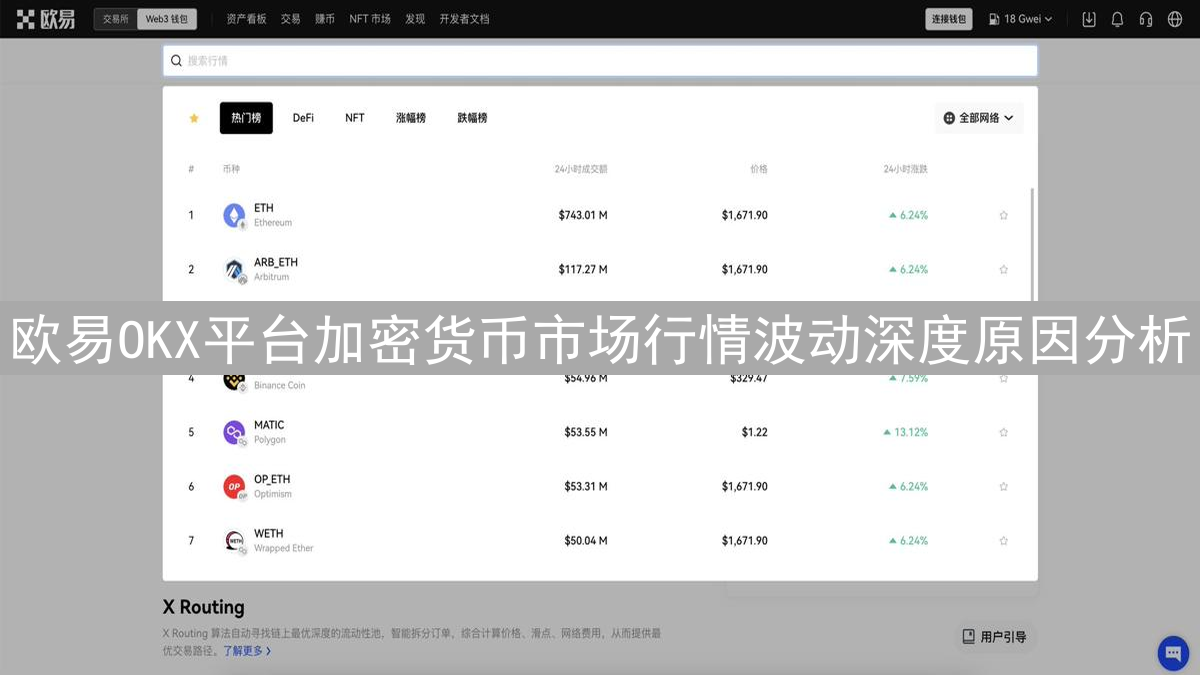Image resolution: width=1200 pixels, height=675 pixels.
Task: Open the notifications bell icon
Action: pyautogui.click(x=1117, y=19)
